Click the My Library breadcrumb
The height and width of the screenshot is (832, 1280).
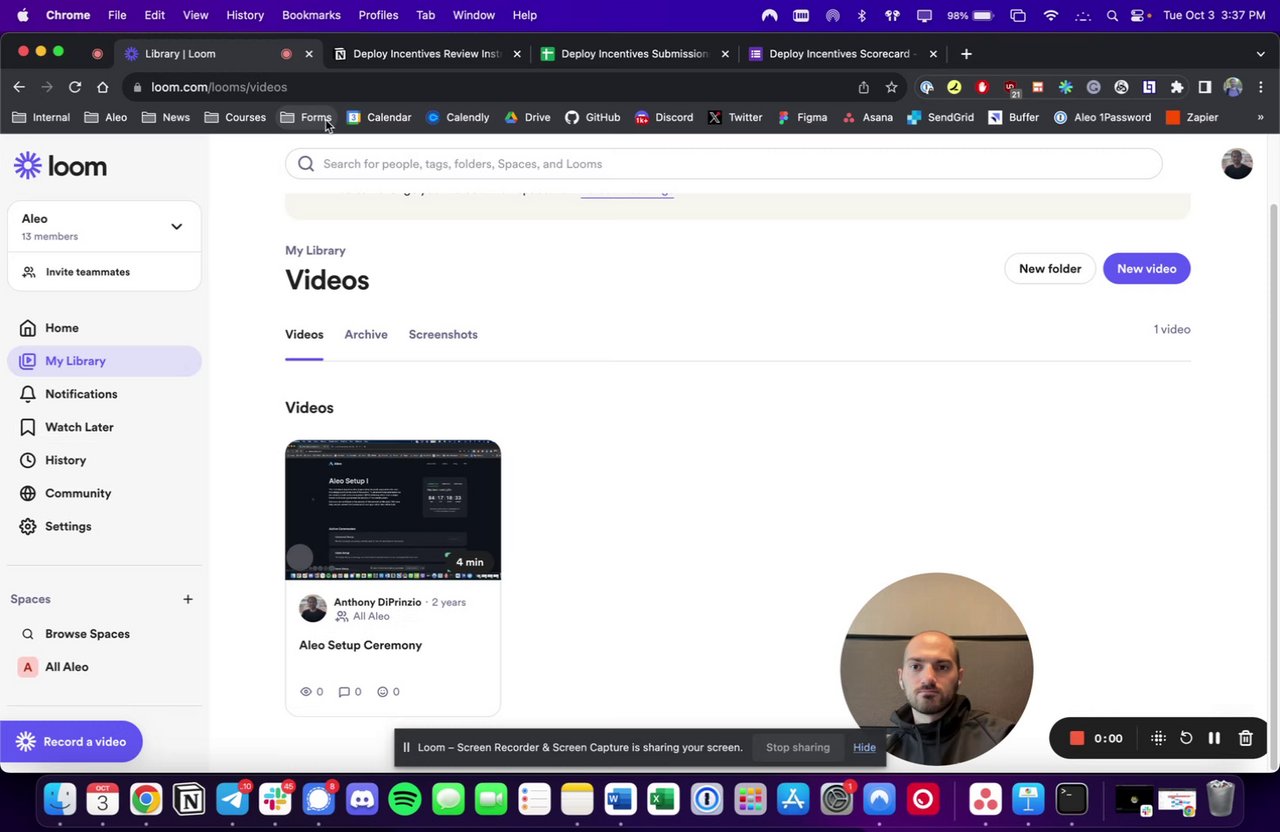coord(315,250)
